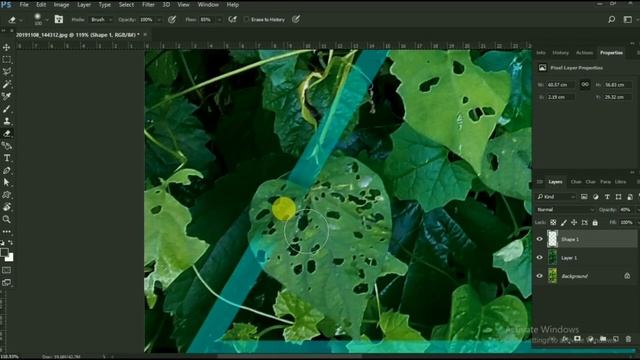This screenshot has height=360, width=640.
Task: Open the Opacity dropdown in options bar
Action: [159, 19]
